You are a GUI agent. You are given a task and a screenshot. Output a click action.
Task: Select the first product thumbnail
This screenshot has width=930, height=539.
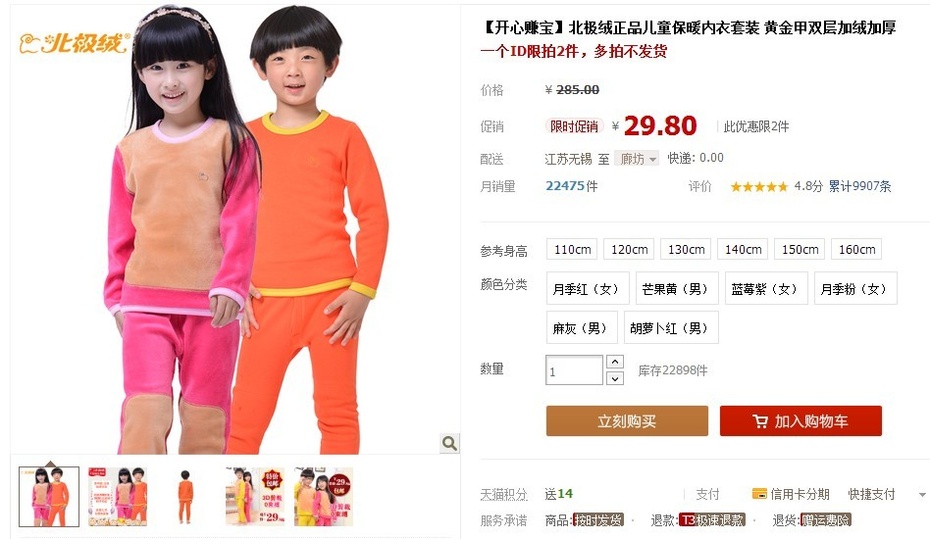49,496
